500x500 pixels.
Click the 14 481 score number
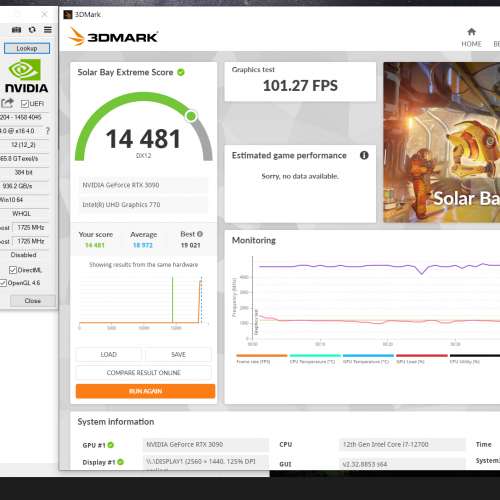[143, 139]
